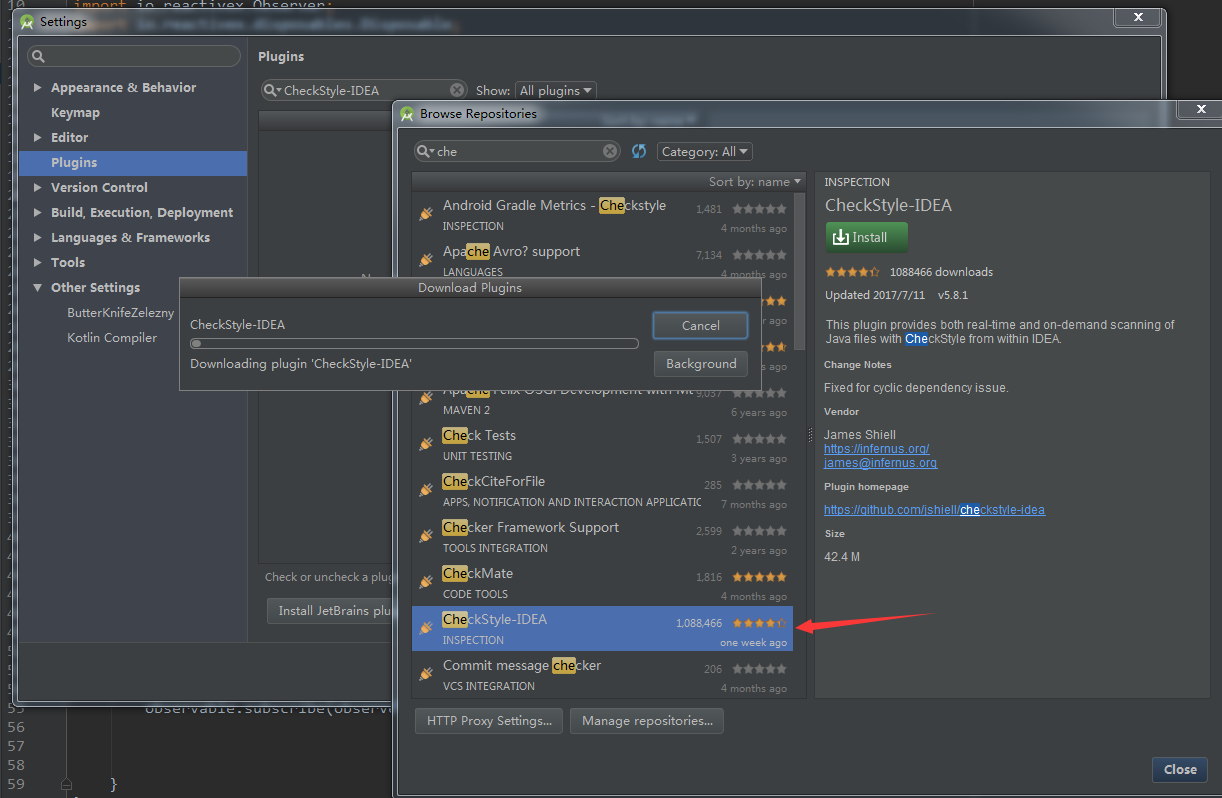Collapse the Other Settings node

38,288
